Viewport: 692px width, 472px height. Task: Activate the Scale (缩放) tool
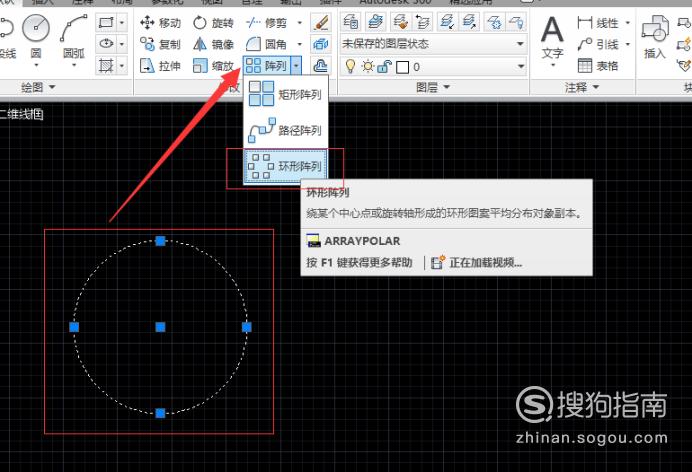[x=213, y=66]
